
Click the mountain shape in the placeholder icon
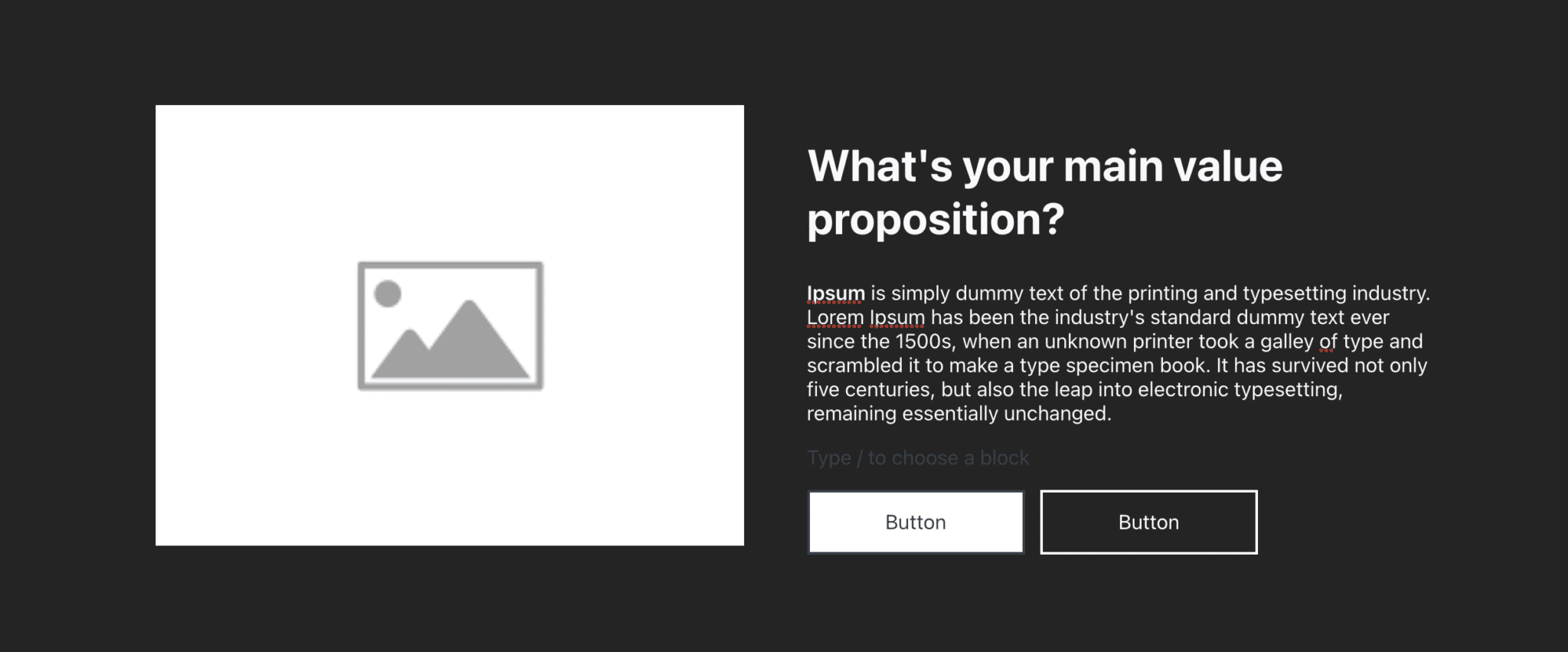469,345
